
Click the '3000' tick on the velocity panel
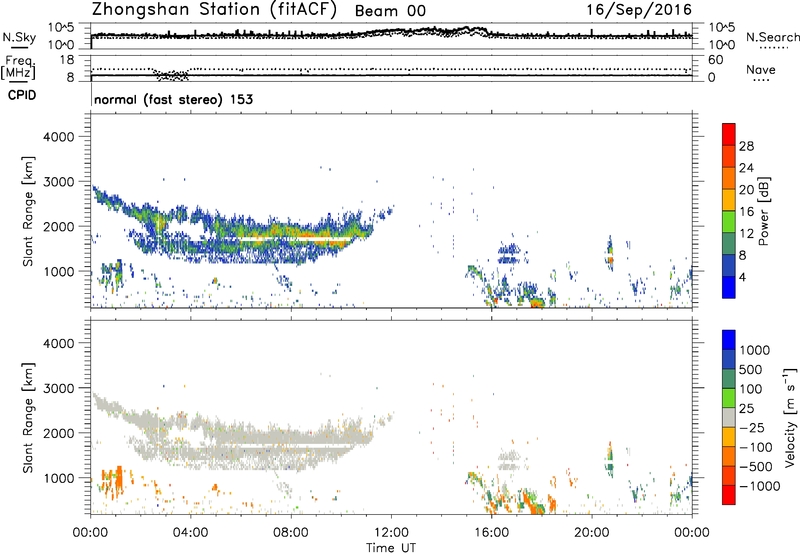pos(58,388)
